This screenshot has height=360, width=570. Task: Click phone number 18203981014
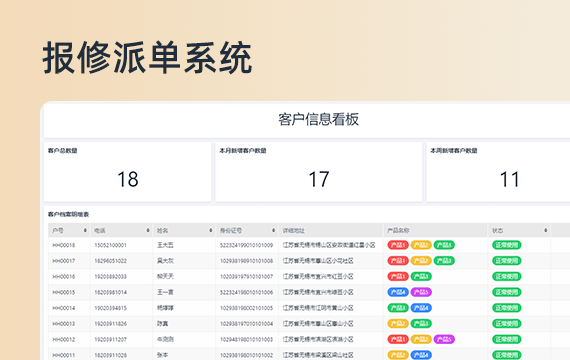[111, 292]
